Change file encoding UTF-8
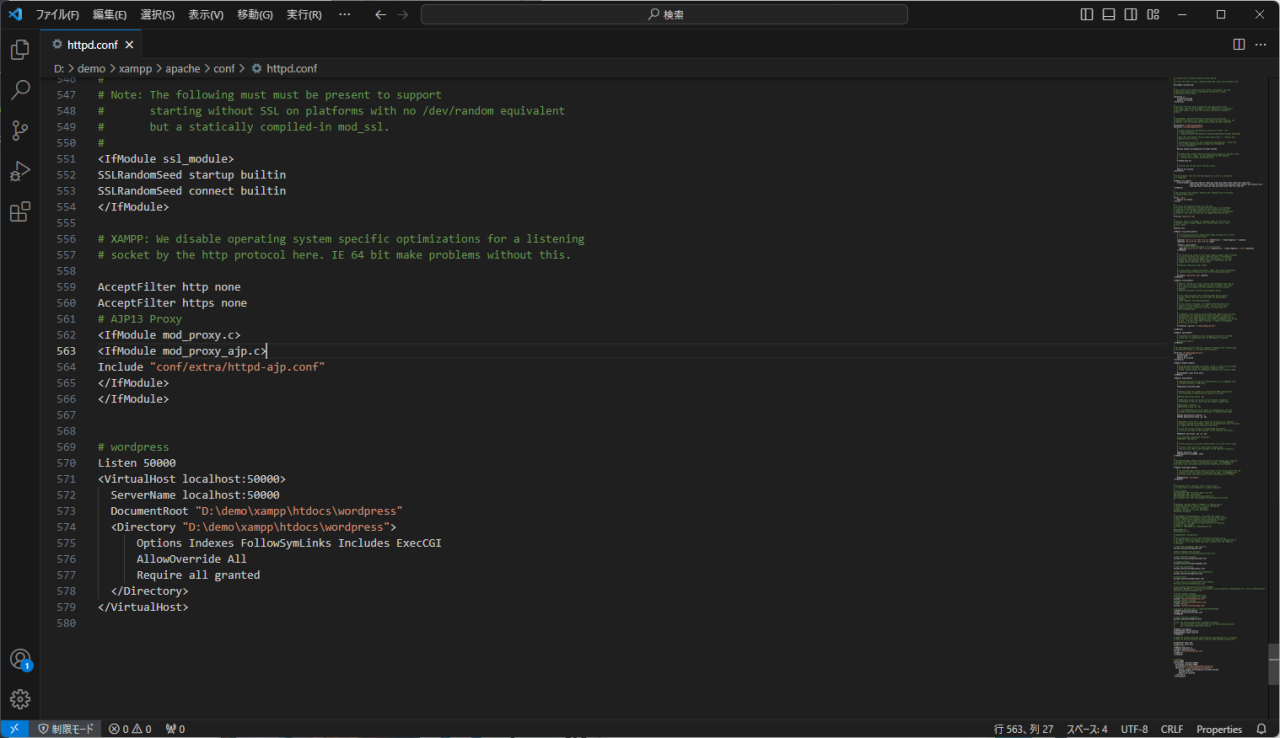The height and width of the screenshot is (738, 1280). pyautogui.click(x=1135, y=729)
